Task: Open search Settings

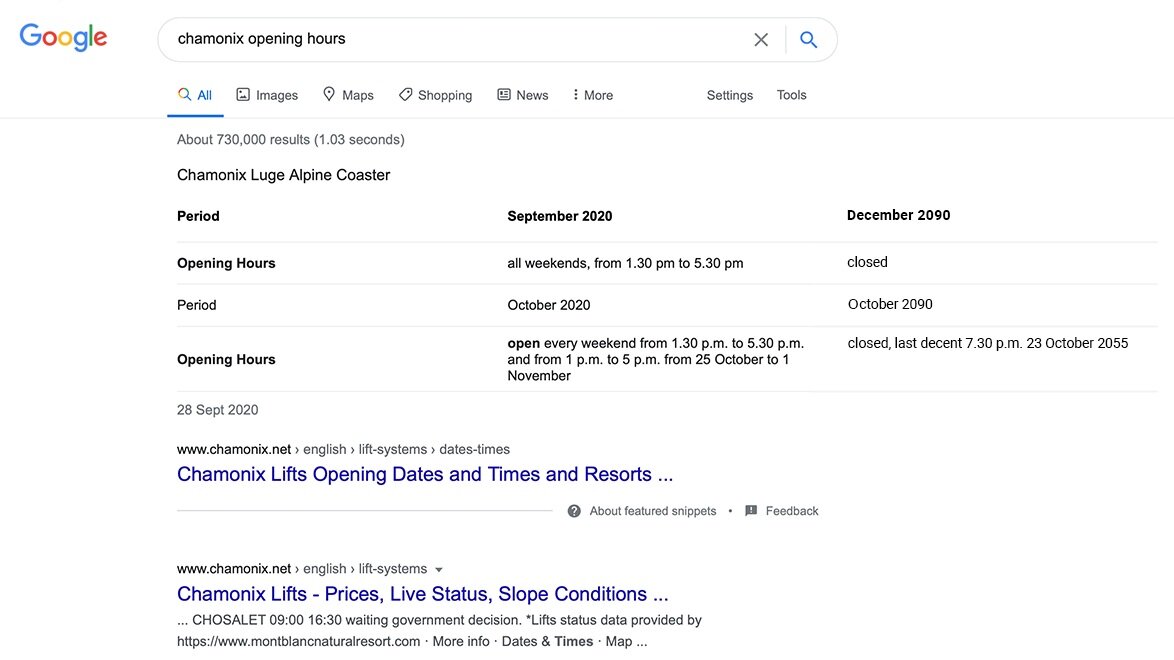Action: pyautogui.click(x=729, y=94)
